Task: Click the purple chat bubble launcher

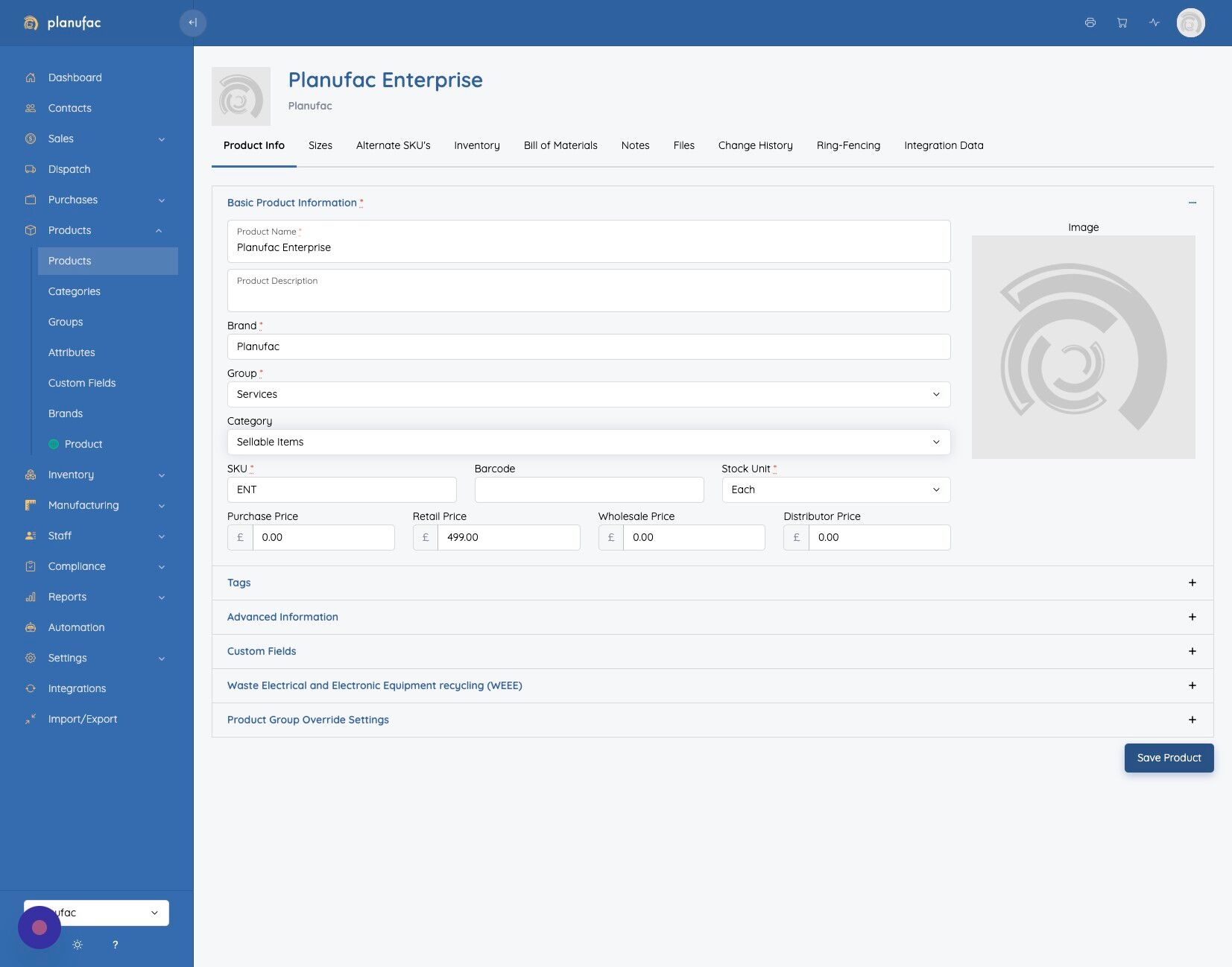Action: pyautogui.click(x=40, y=928)
